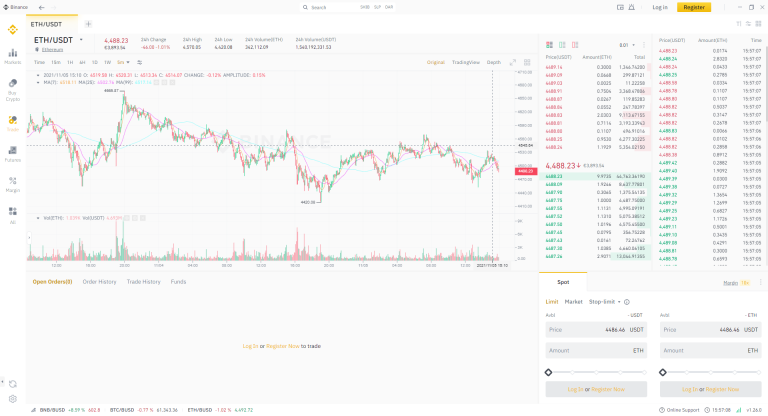Select the 1H chart interval
The height and width of the screenshot is (416, 768).
point(70,62)
